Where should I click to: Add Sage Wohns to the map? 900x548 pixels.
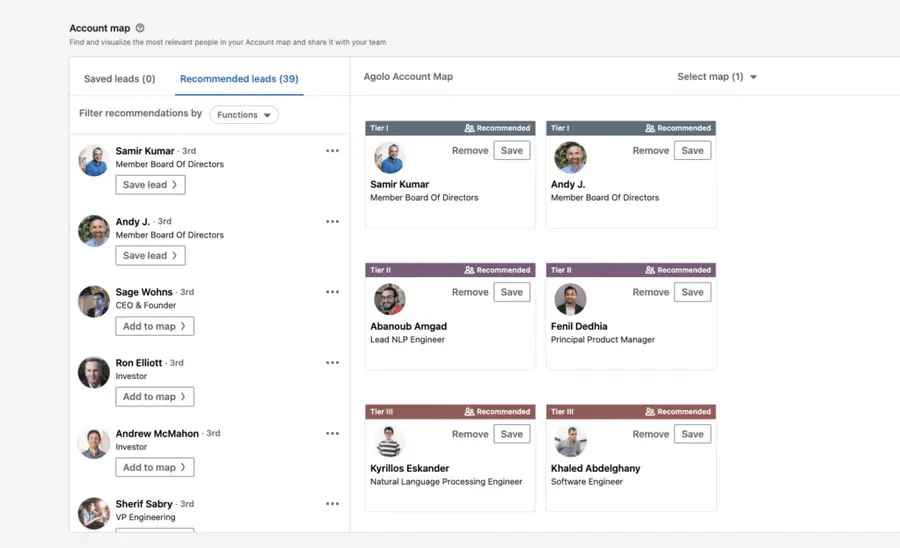pyautogui.click(x=154, y=326)
